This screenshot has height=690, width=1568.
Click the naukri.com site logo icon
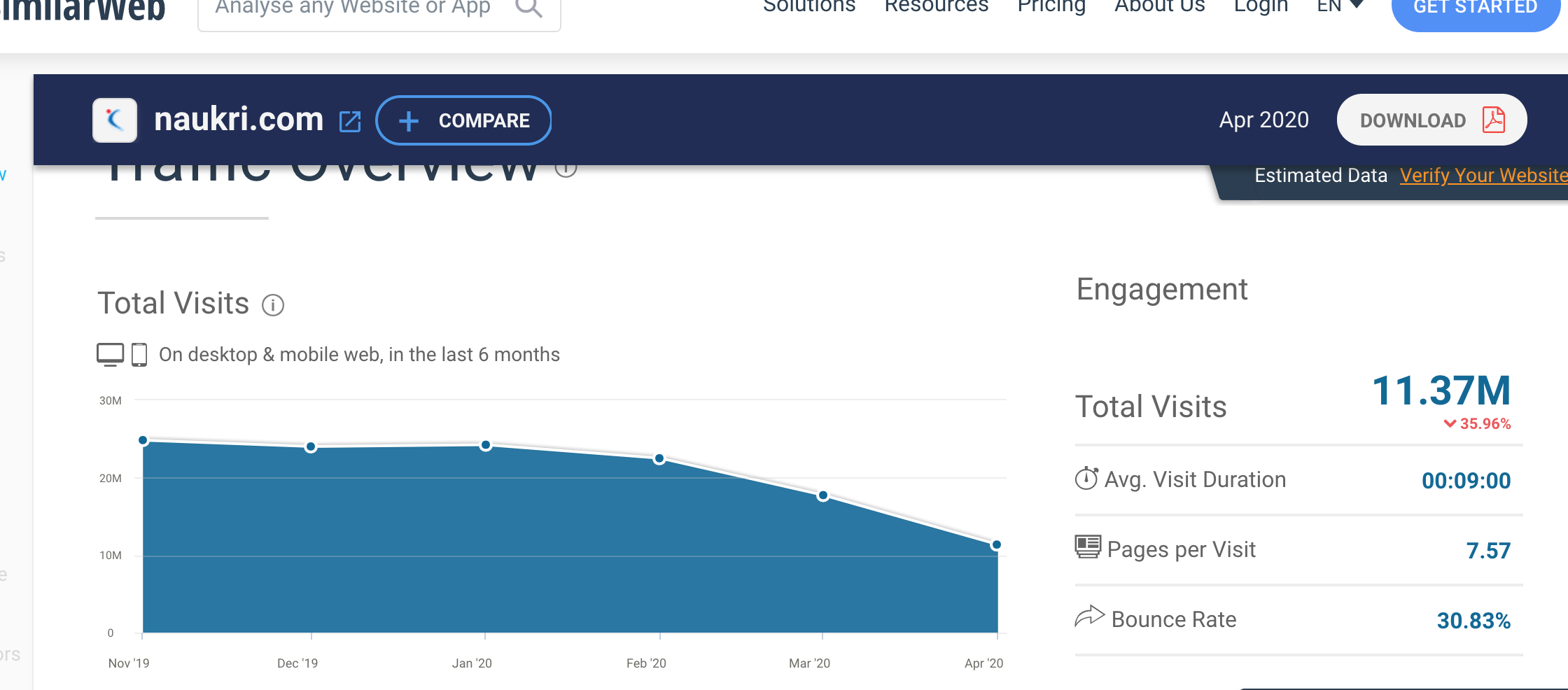coord(115,120)
